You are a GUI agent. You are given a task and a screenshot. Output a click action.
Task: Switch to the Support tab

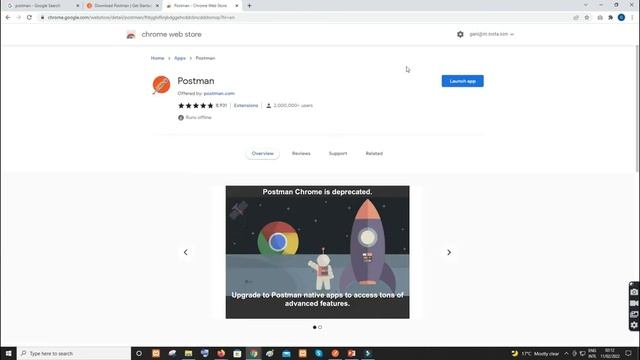(x=338, y=153)
